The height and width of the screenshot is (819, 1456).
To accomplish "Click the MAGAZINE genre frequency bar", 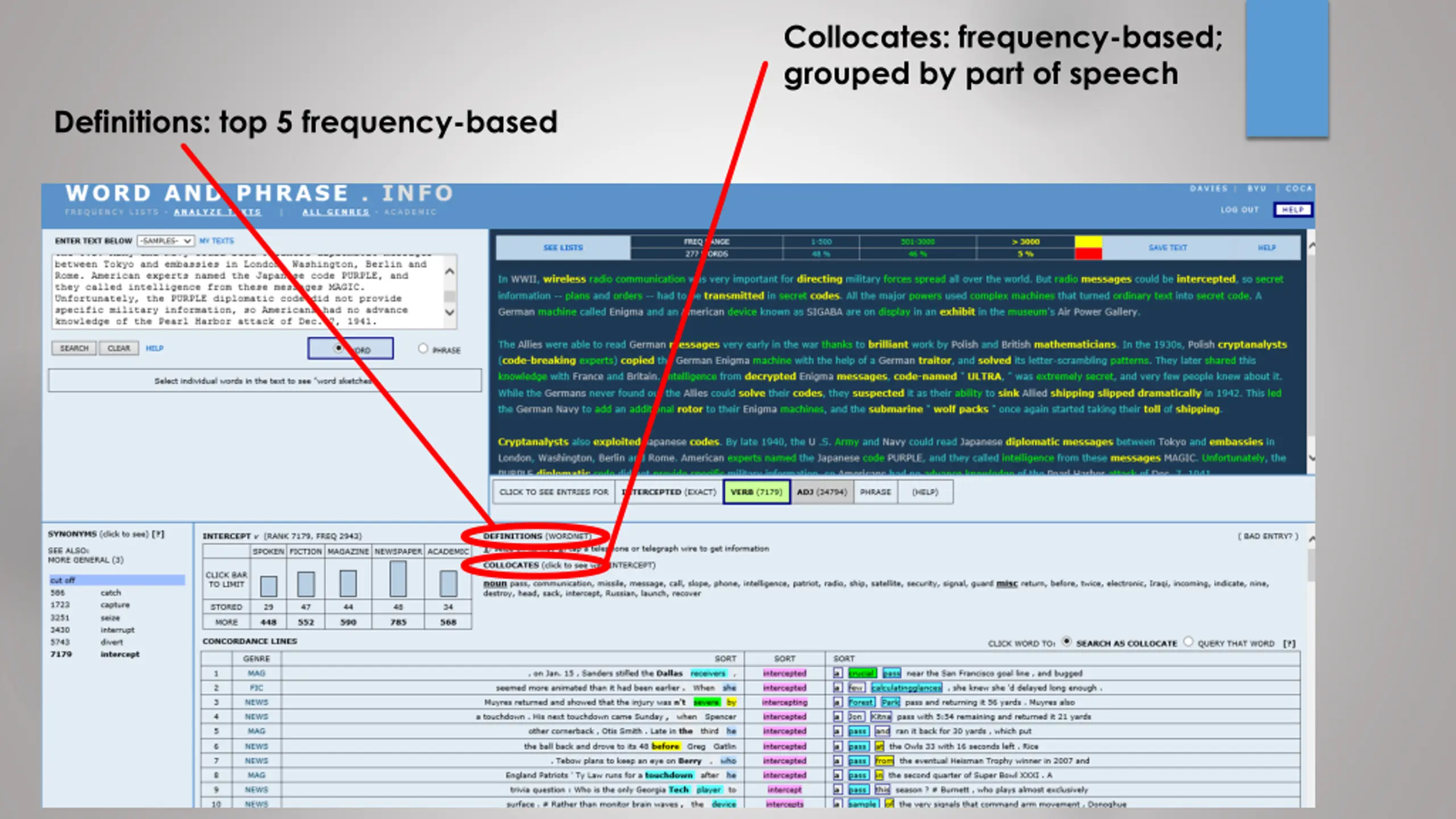I will 348,584.
